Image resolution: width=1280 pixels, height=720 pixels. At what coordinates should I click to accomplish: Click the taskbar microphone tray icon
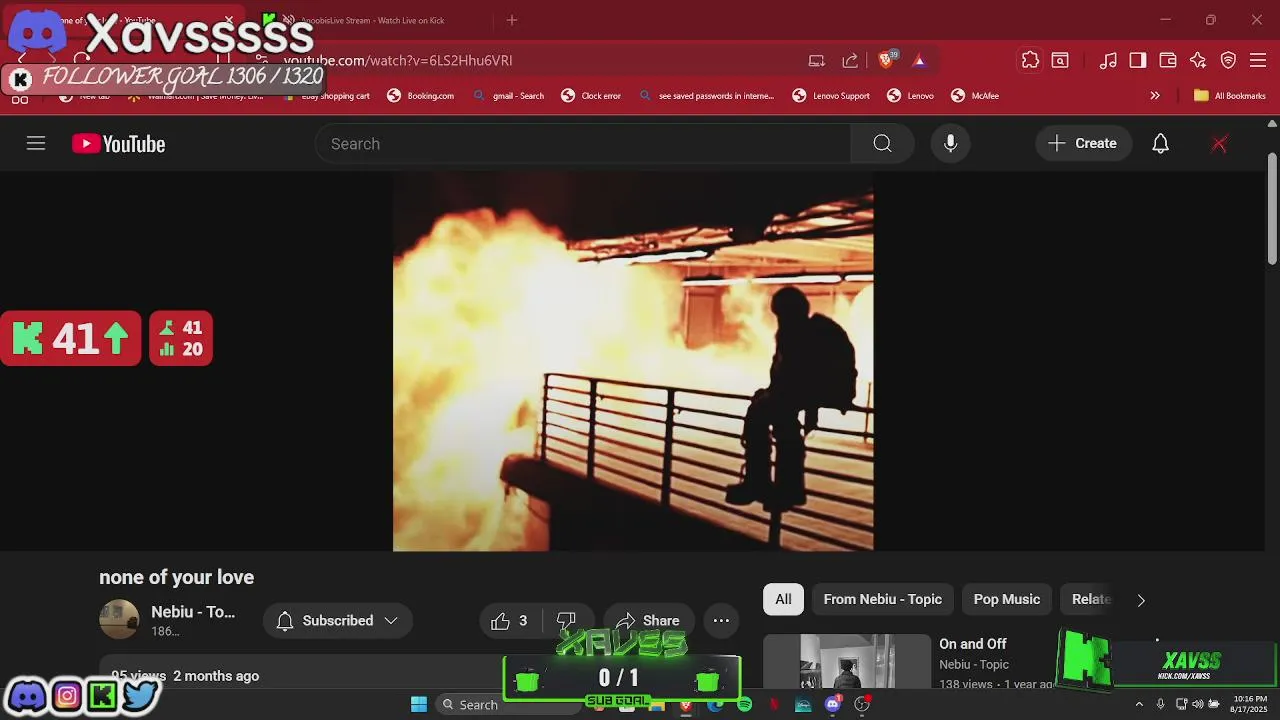pos(1160,705)
